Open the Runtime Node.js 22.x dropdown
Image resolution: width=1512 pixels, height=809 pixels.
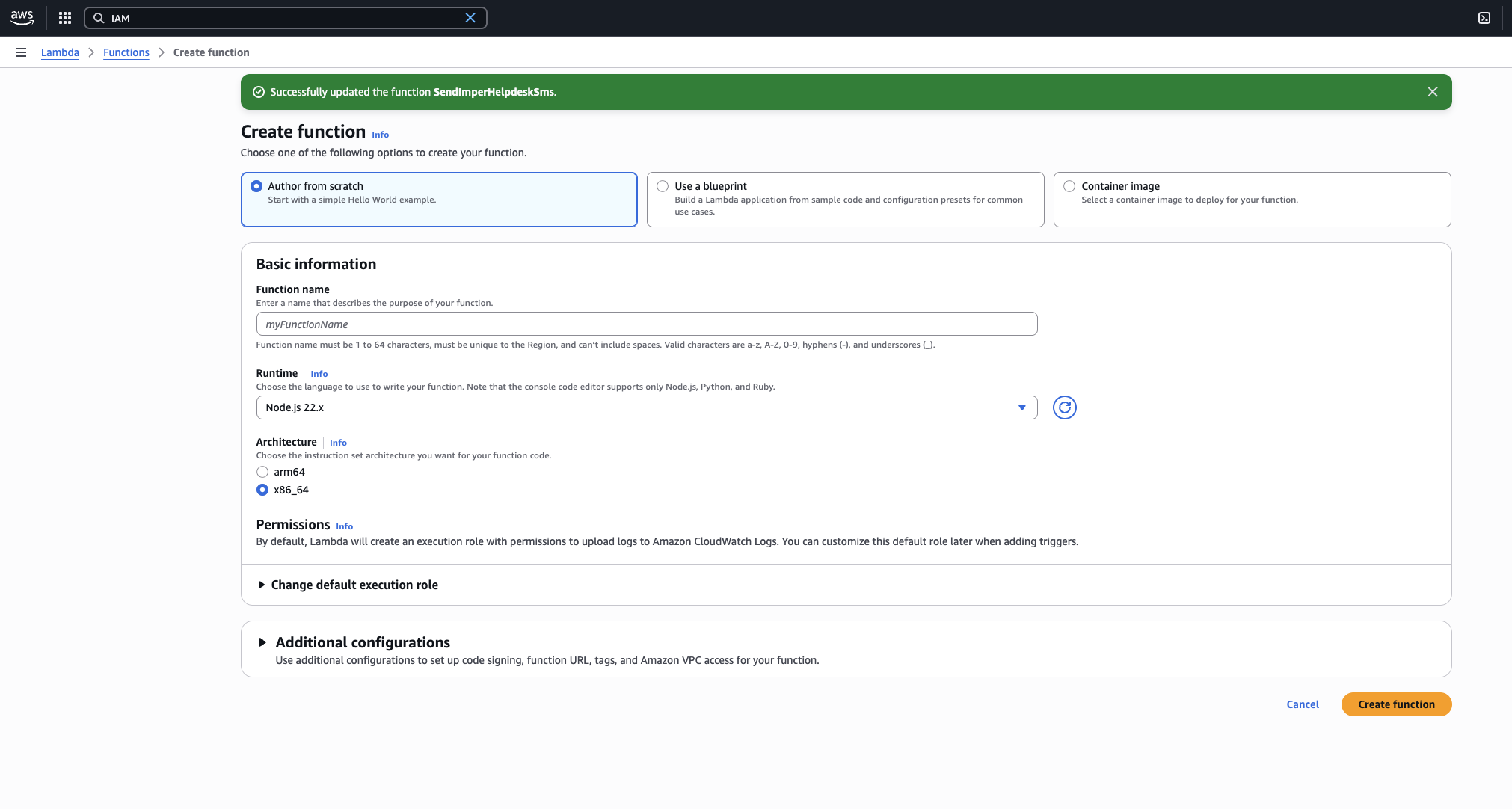pyautogui.click(x=647, y=407)
